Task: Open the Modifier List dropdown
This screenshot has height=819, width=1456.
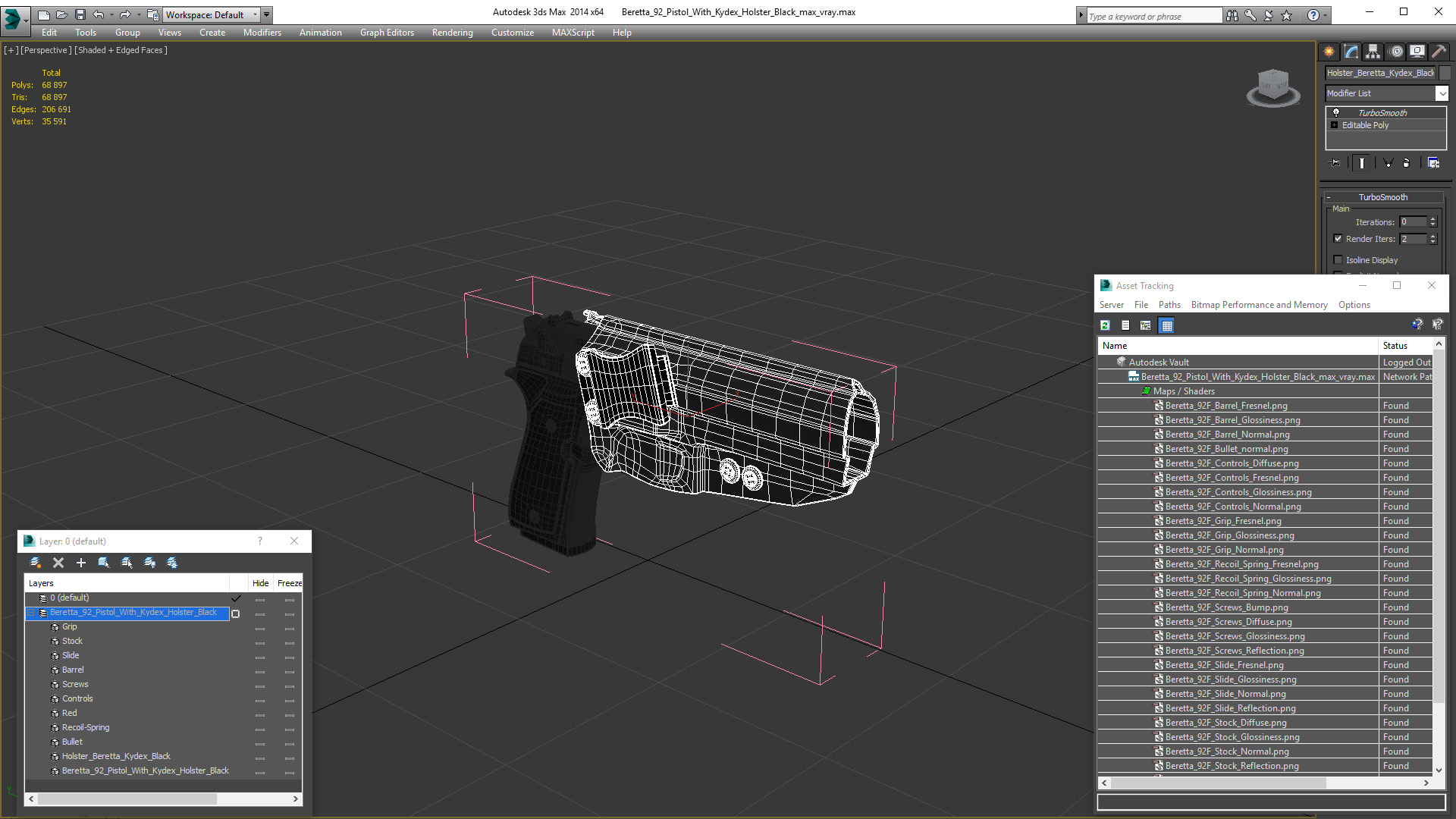Action: [1442, 93]
